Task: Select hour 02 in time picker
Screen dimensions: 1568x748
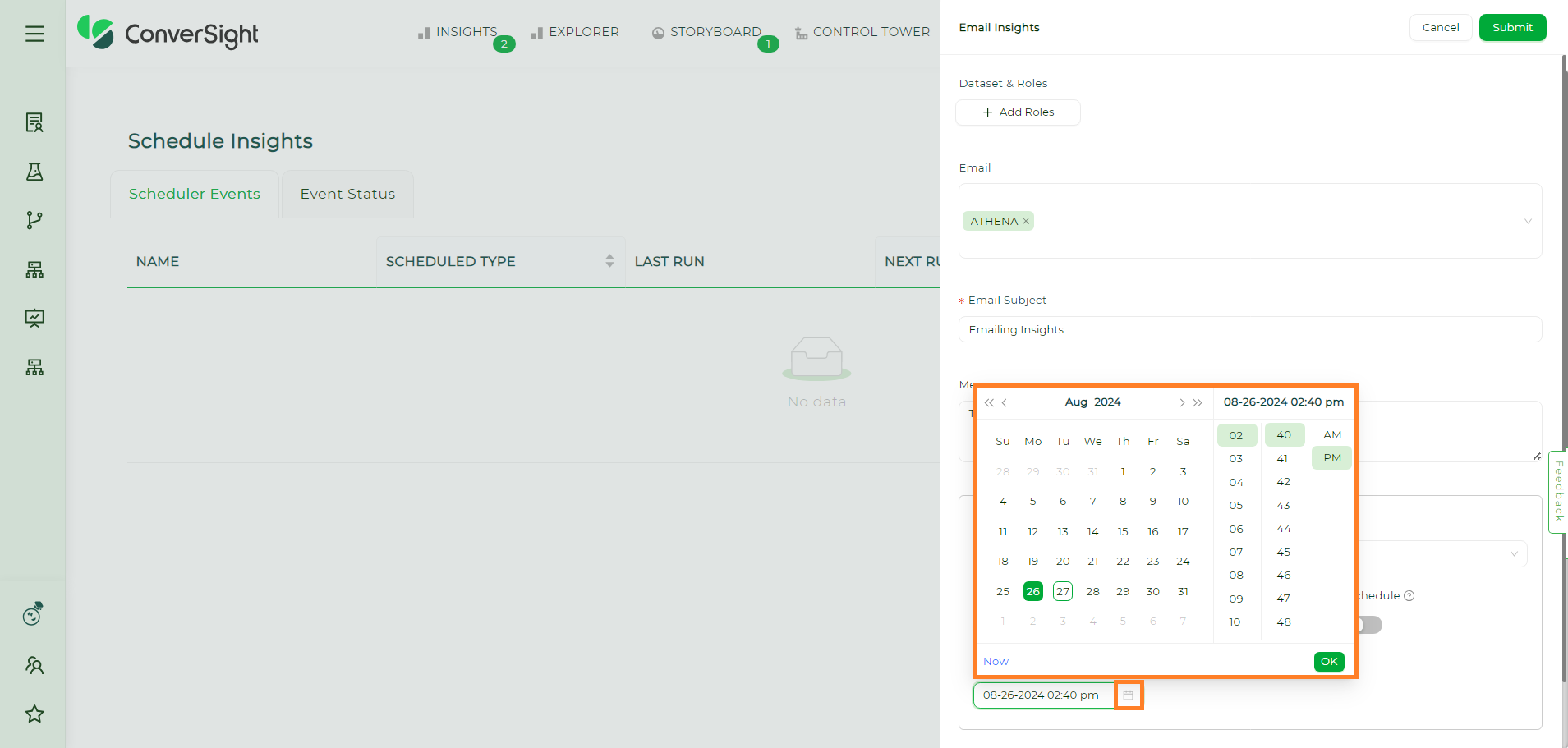Action: click(x=1236, y=435)
